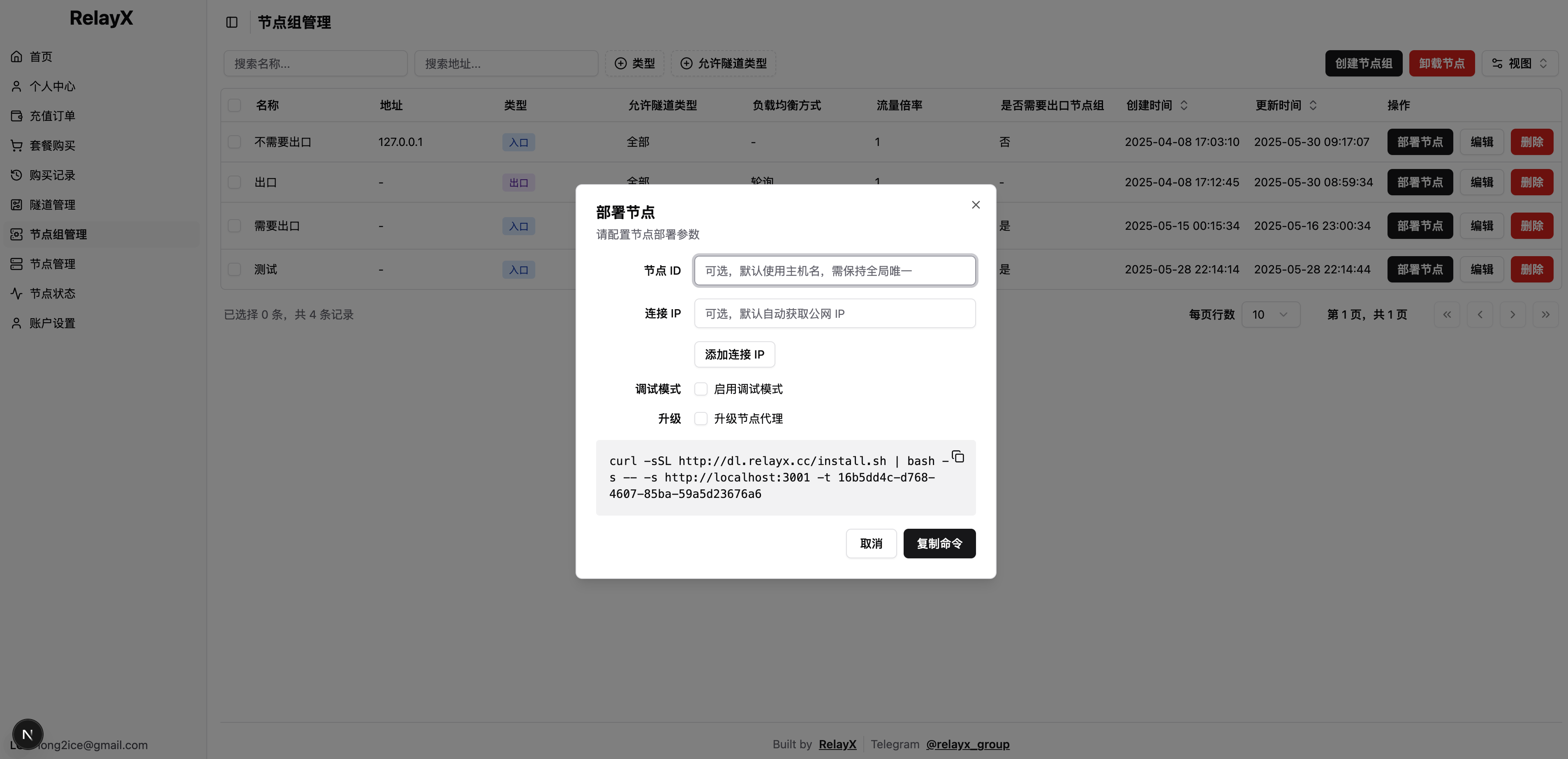Image resolution: width=1568 pixels, height=759 pixels.
Task: Click the Next.js dev indicator badge
Action: click(x=28, y=734)
